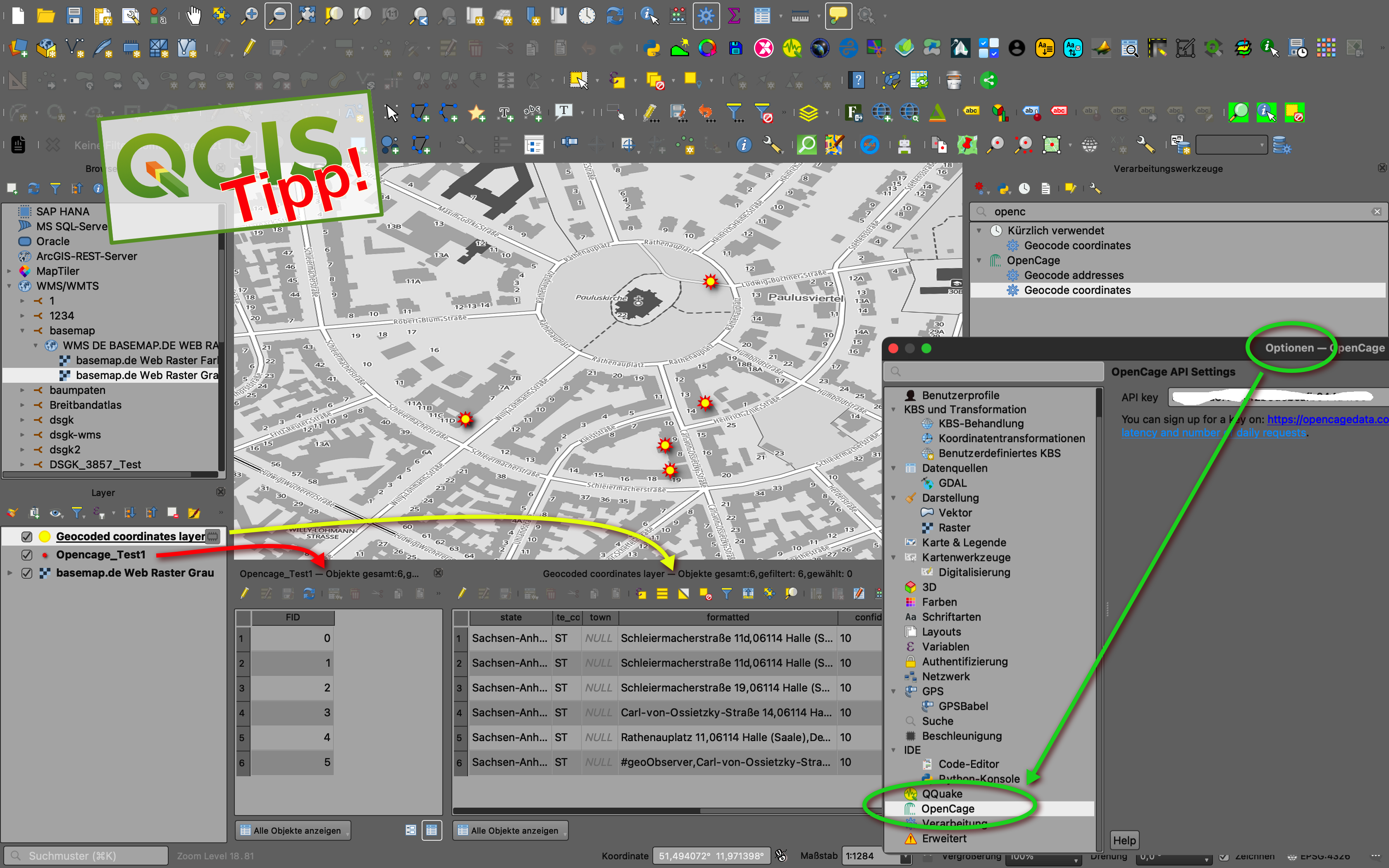Select the Measure ruler tool
The height and width of the screenshot is (868, 1389).
pos(800,17)
